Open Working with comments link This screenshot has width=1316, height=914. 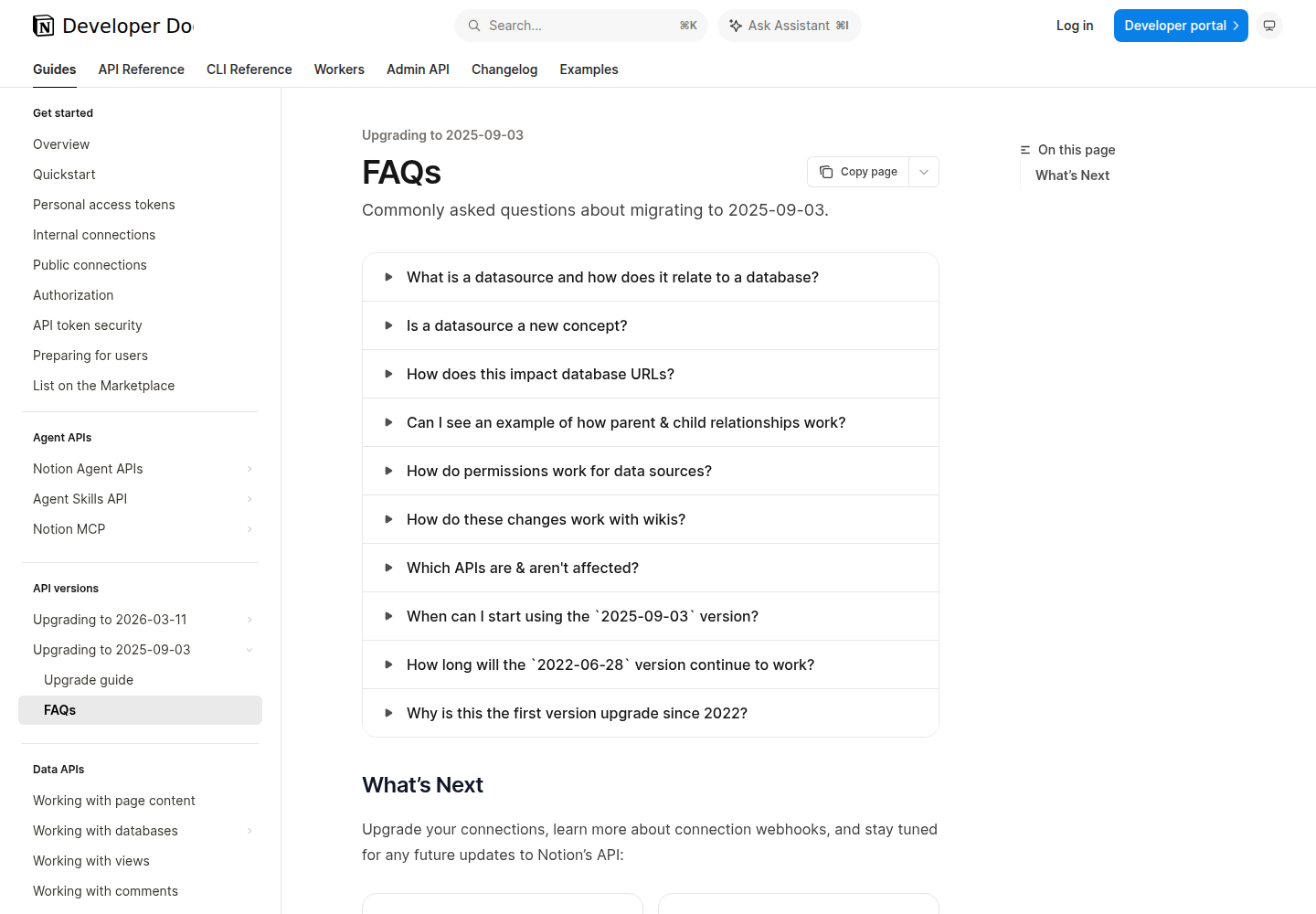[105, 891]
